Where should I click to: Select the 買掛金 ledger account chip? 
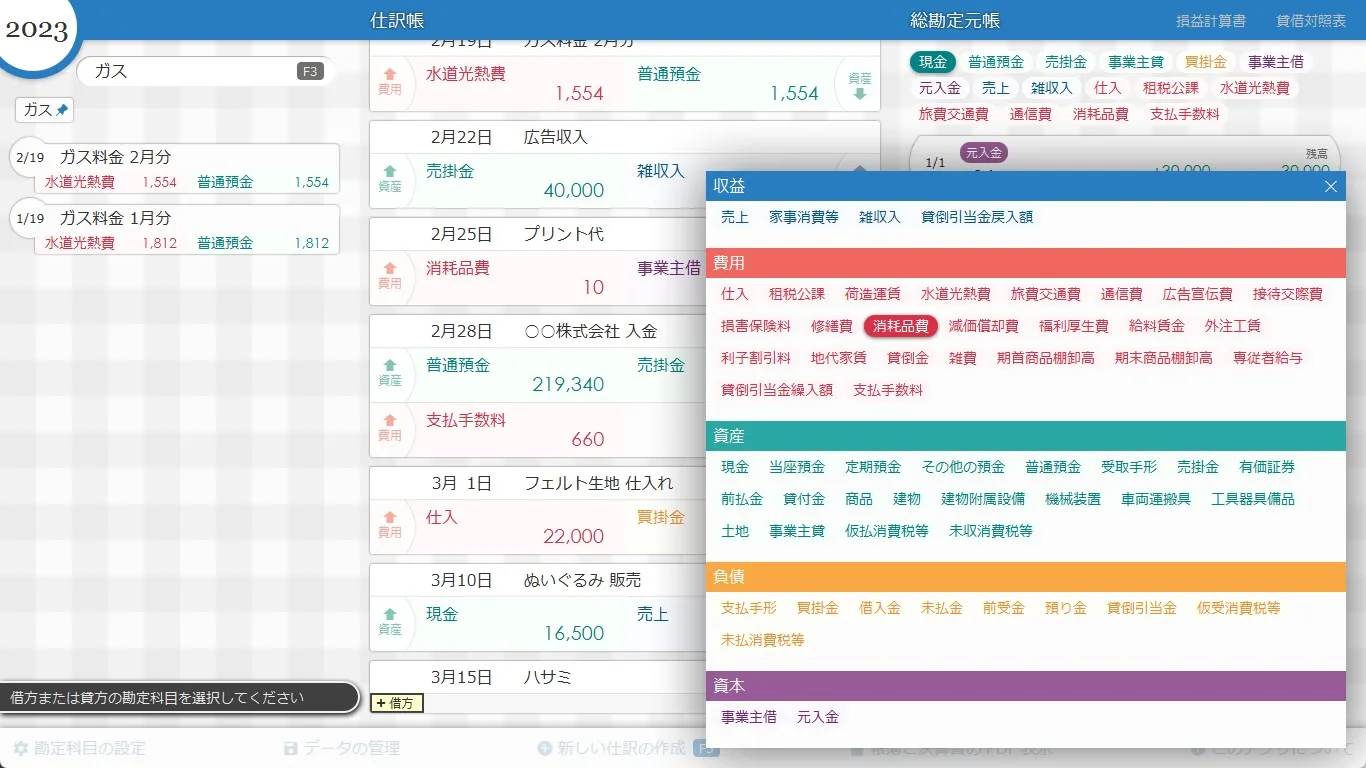(x=1206, y=62)
